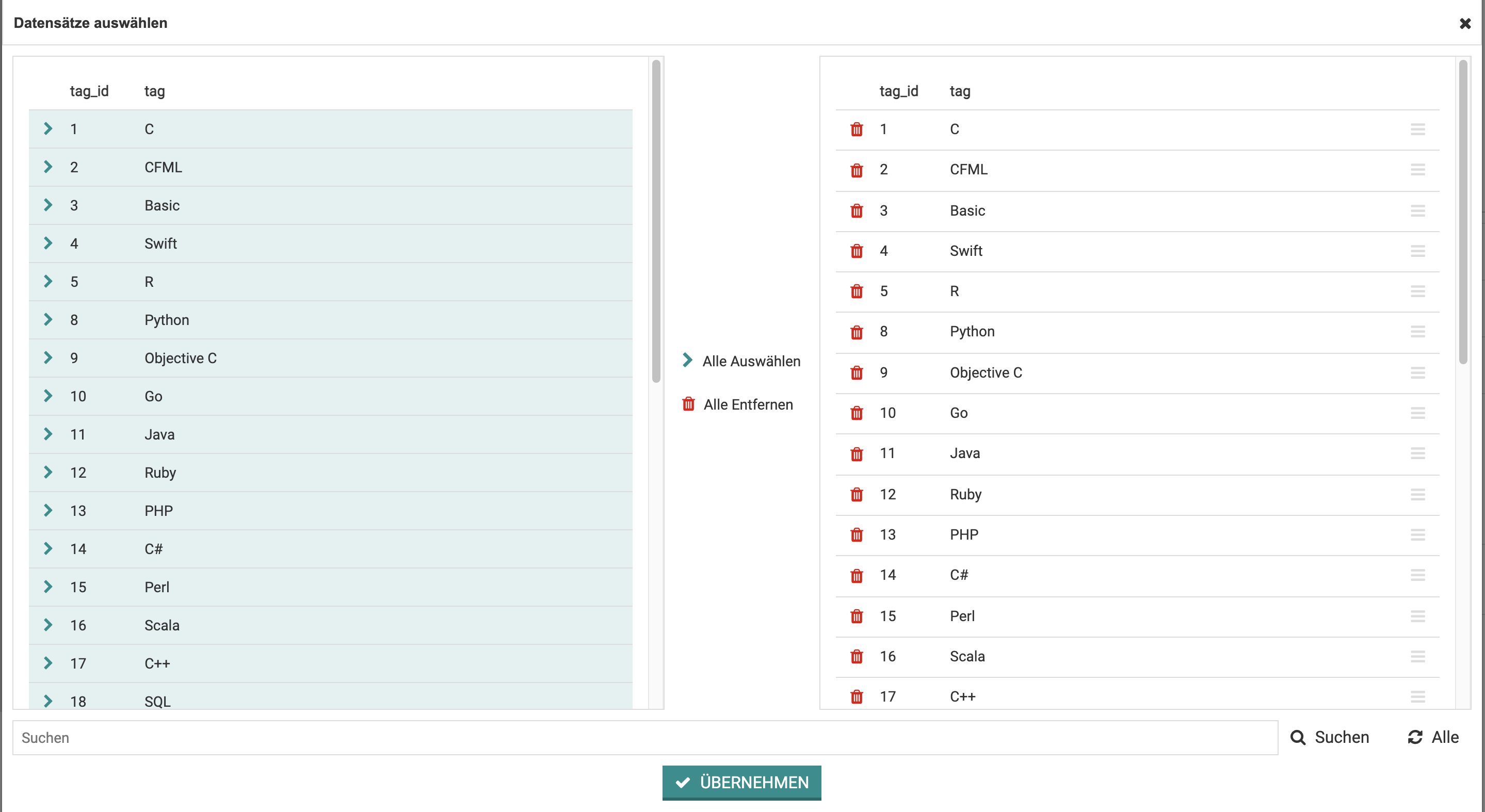Click chevron beside Python in left list

coord(49,319)
